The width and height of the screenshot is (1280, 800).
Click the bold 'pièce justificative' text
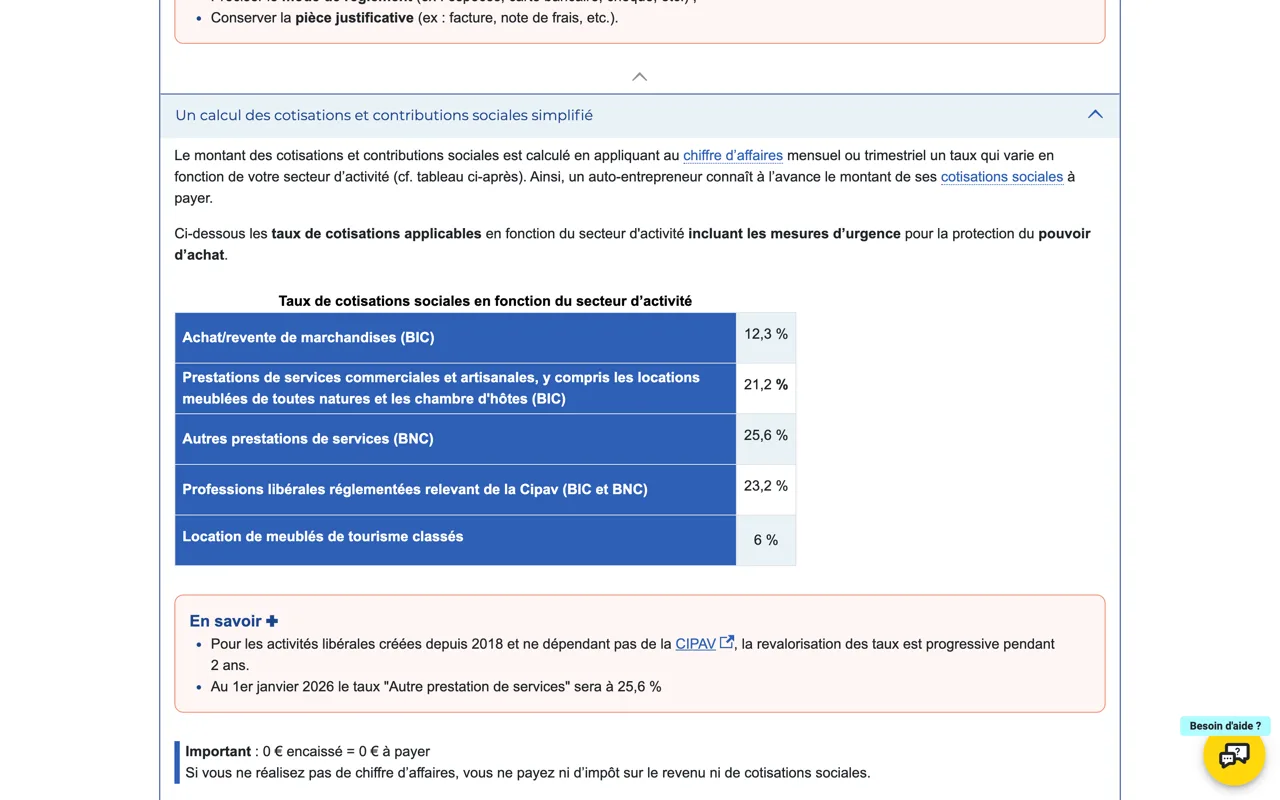354,18
